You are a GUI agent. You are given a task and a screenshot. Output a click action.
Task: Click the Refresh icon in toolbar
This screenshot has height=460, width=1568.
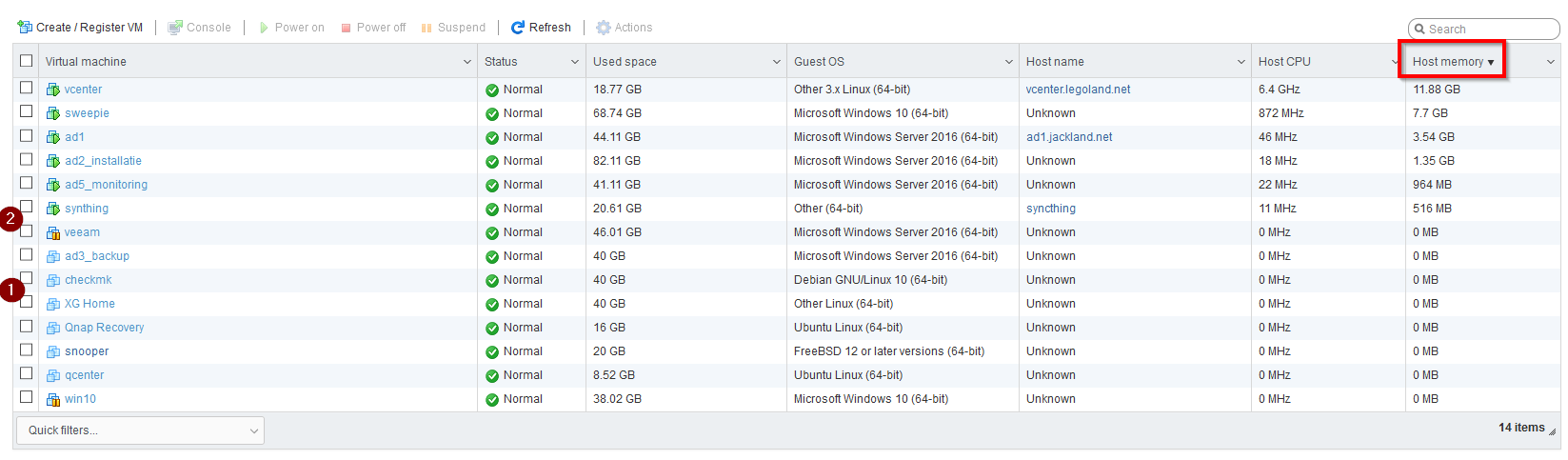tap(518, 28)
